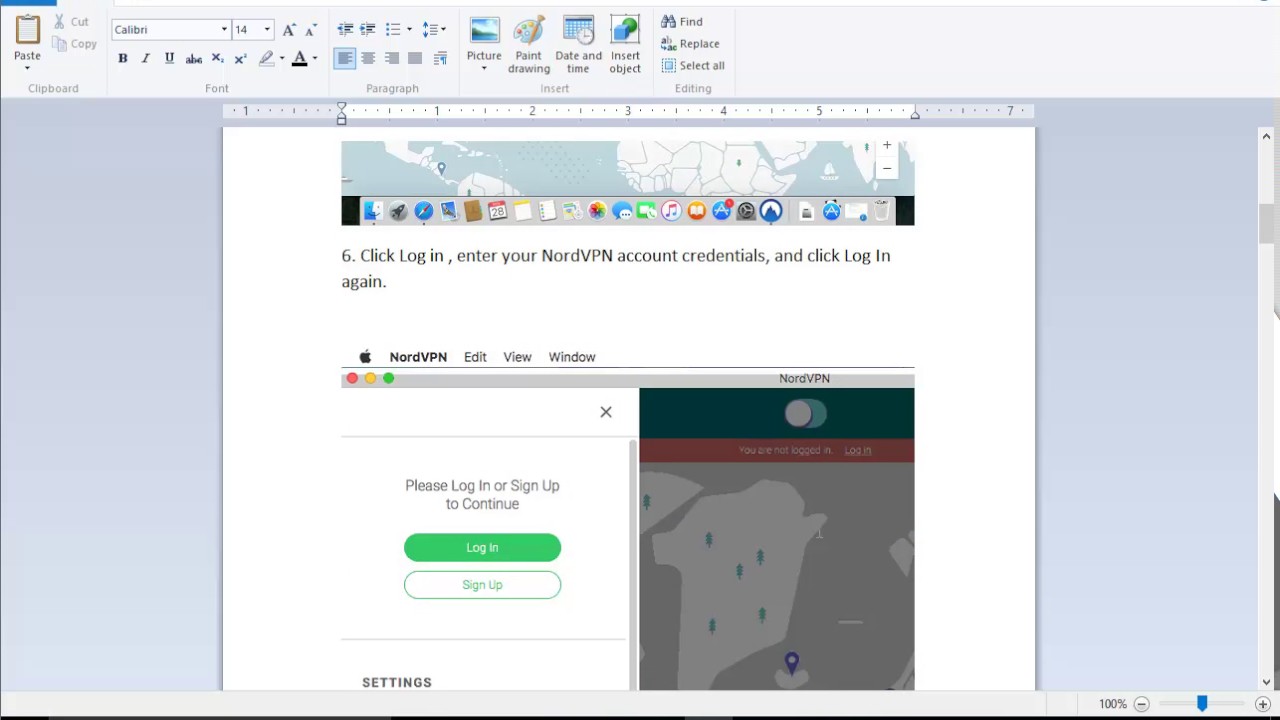Screen dimensions: 1280x720
Task: Open the Window menu in Mac menu bar
Action: click(x=572, y=357)
